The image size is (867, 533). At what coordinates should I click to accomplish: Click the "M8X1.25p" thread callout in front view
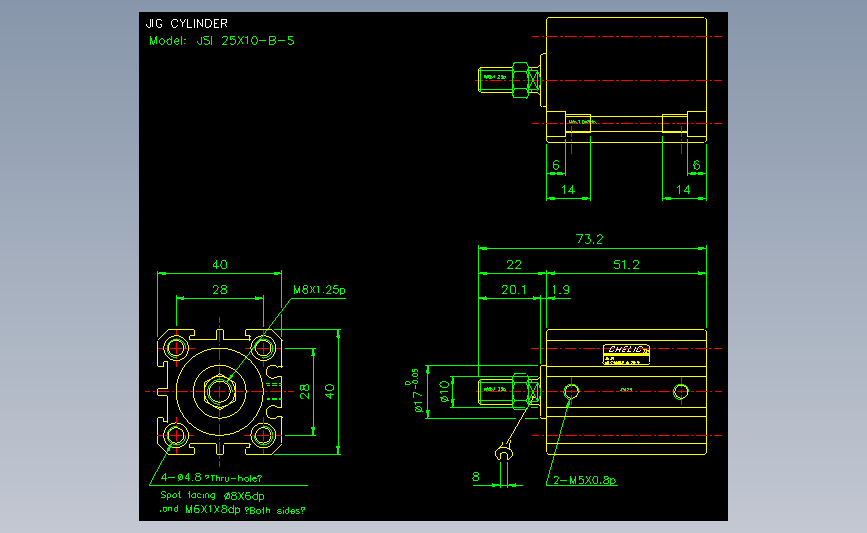[319, 290]
